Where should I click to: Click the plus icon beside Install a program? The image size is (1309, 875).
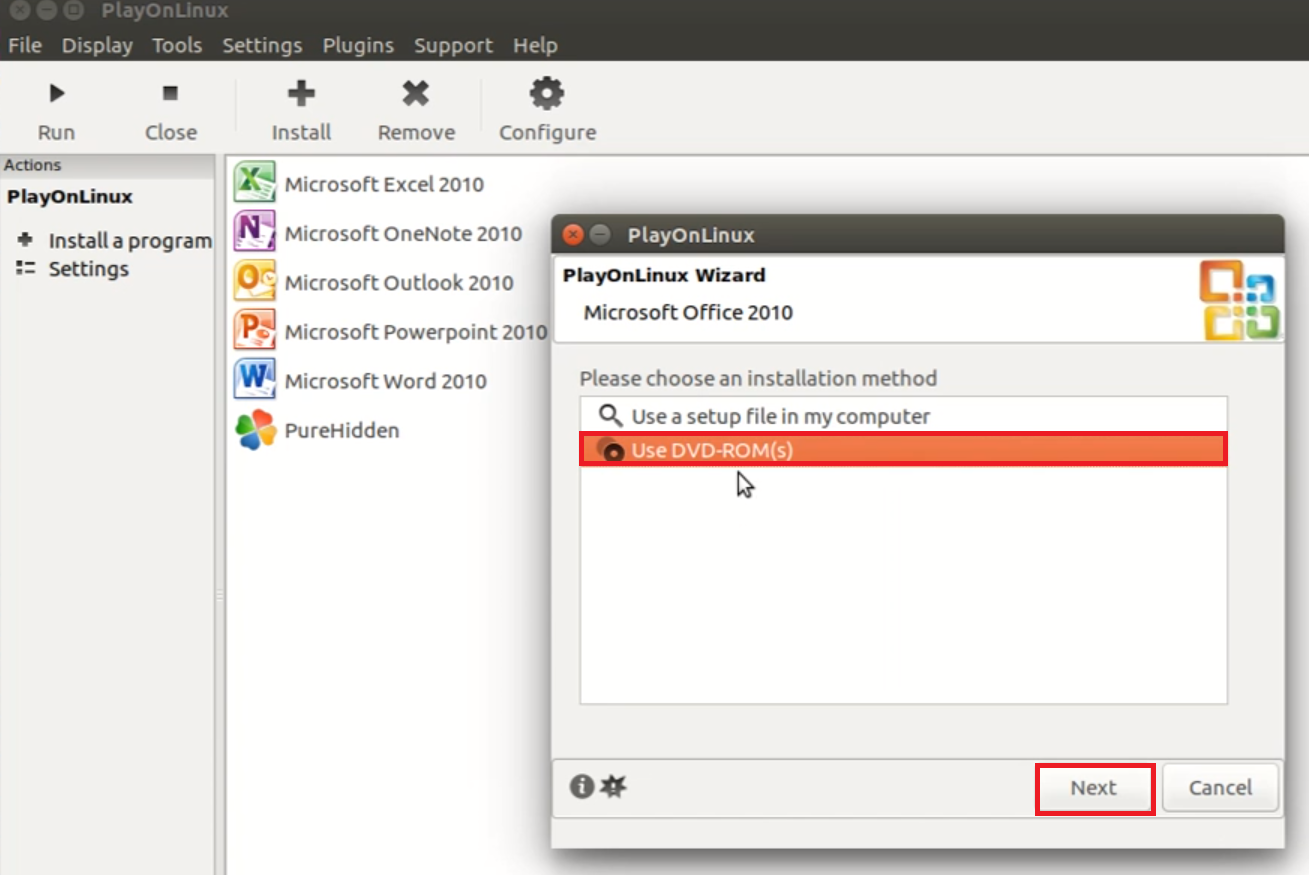26,240
